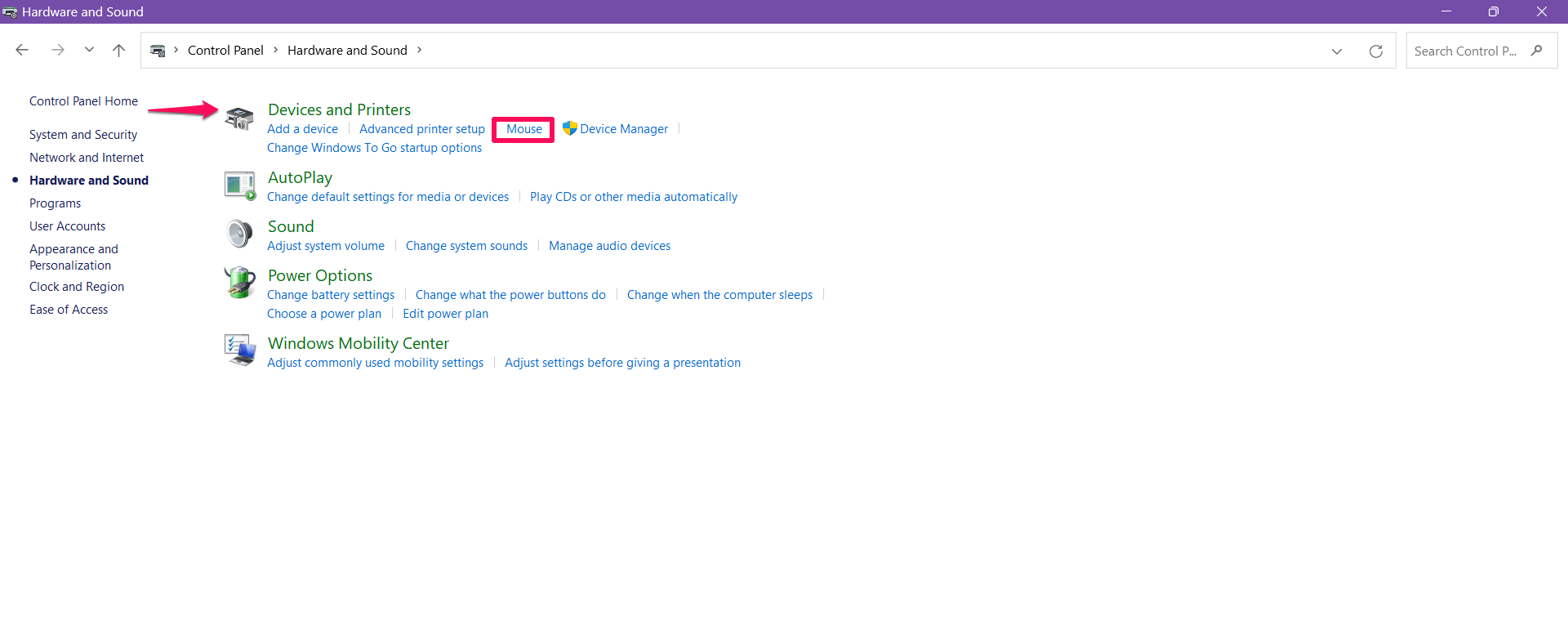Expand chevron before Control Panel breadcrumb

coord(176,50)
